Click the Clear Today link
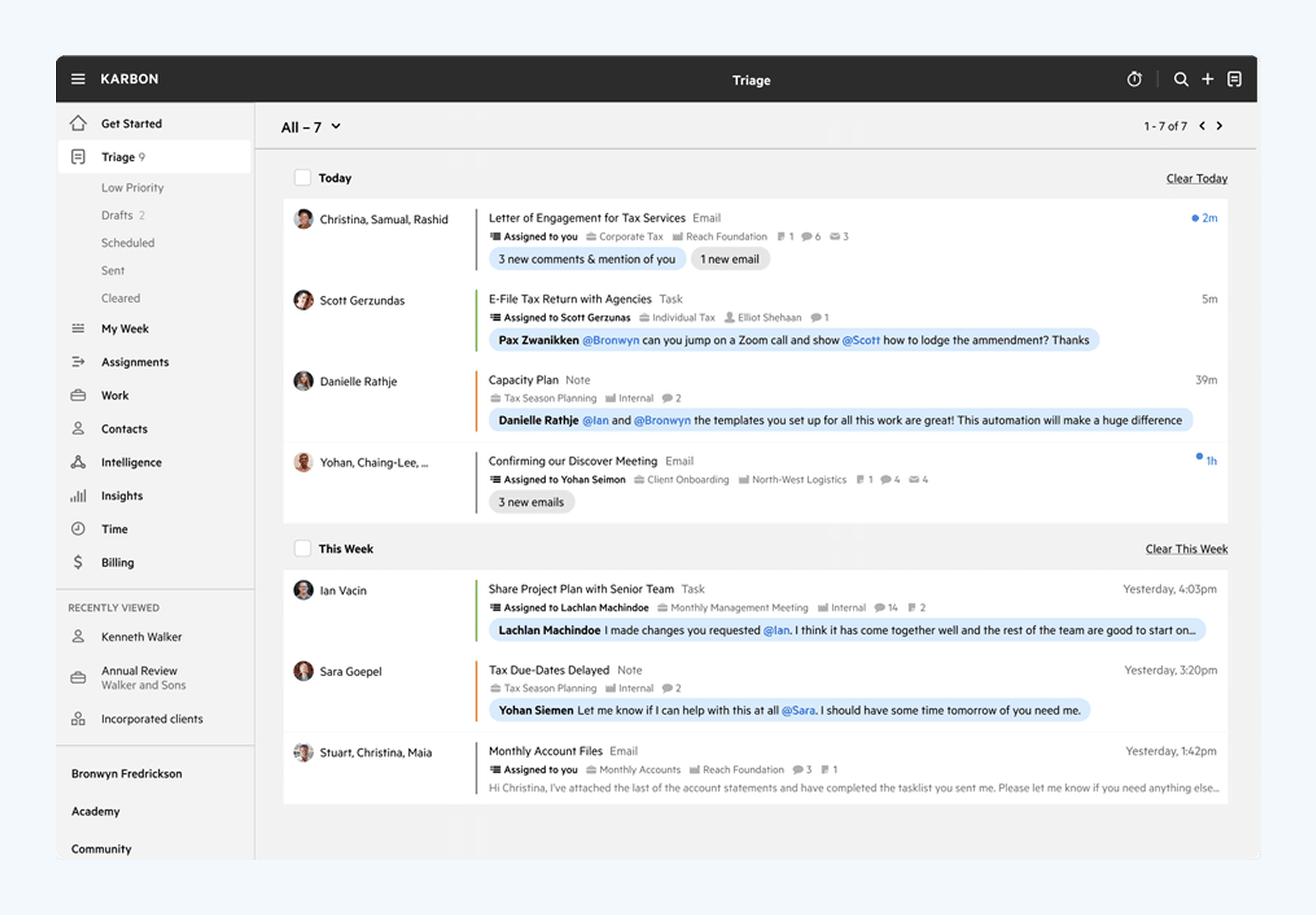The height and width of the screenshot is (915, 1316). coord(1197,178)
